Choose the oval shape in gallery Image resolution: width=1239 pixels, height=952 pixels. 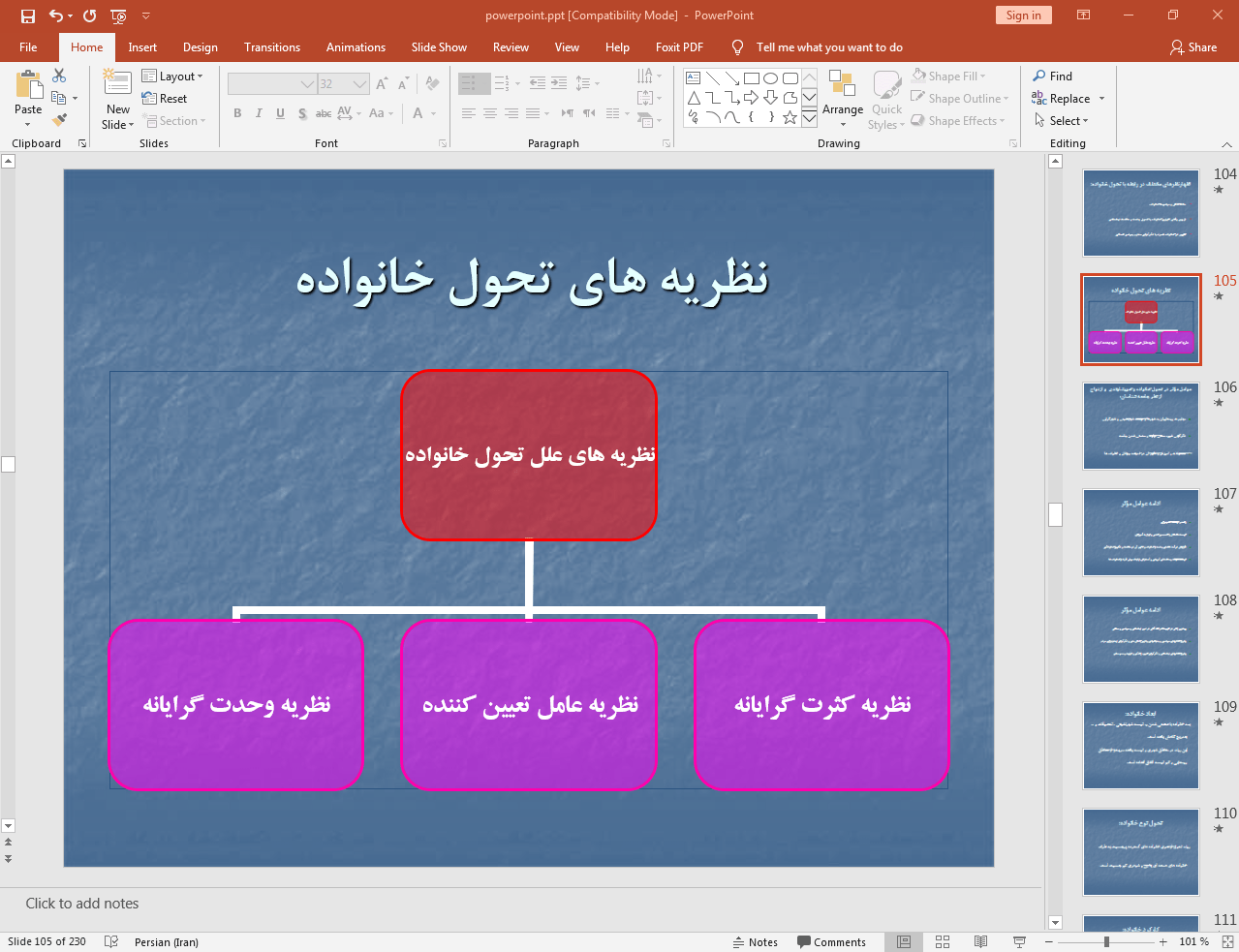coord(770,78)
